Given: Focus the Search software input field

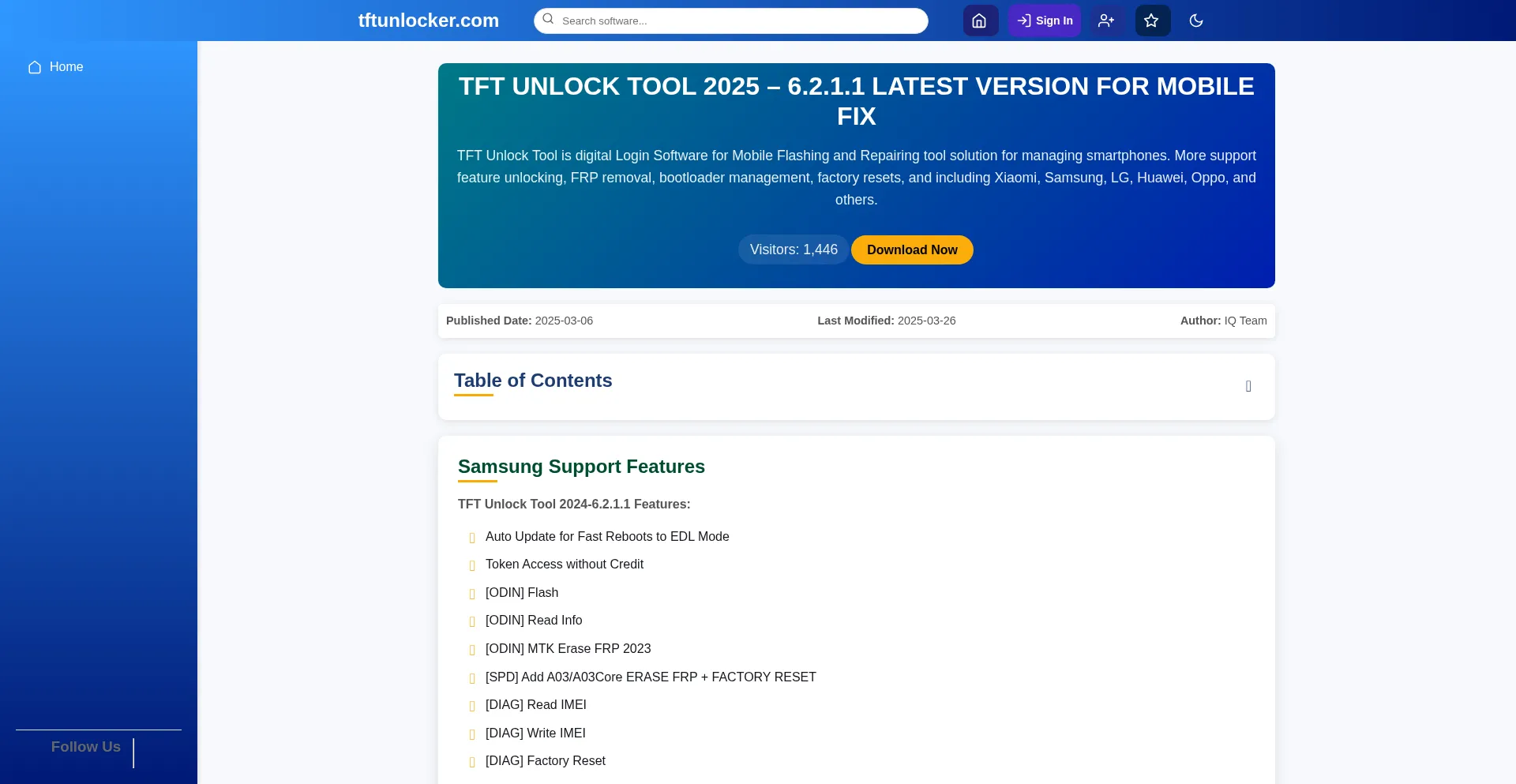Looking at the screenshot, I should 730,21.
